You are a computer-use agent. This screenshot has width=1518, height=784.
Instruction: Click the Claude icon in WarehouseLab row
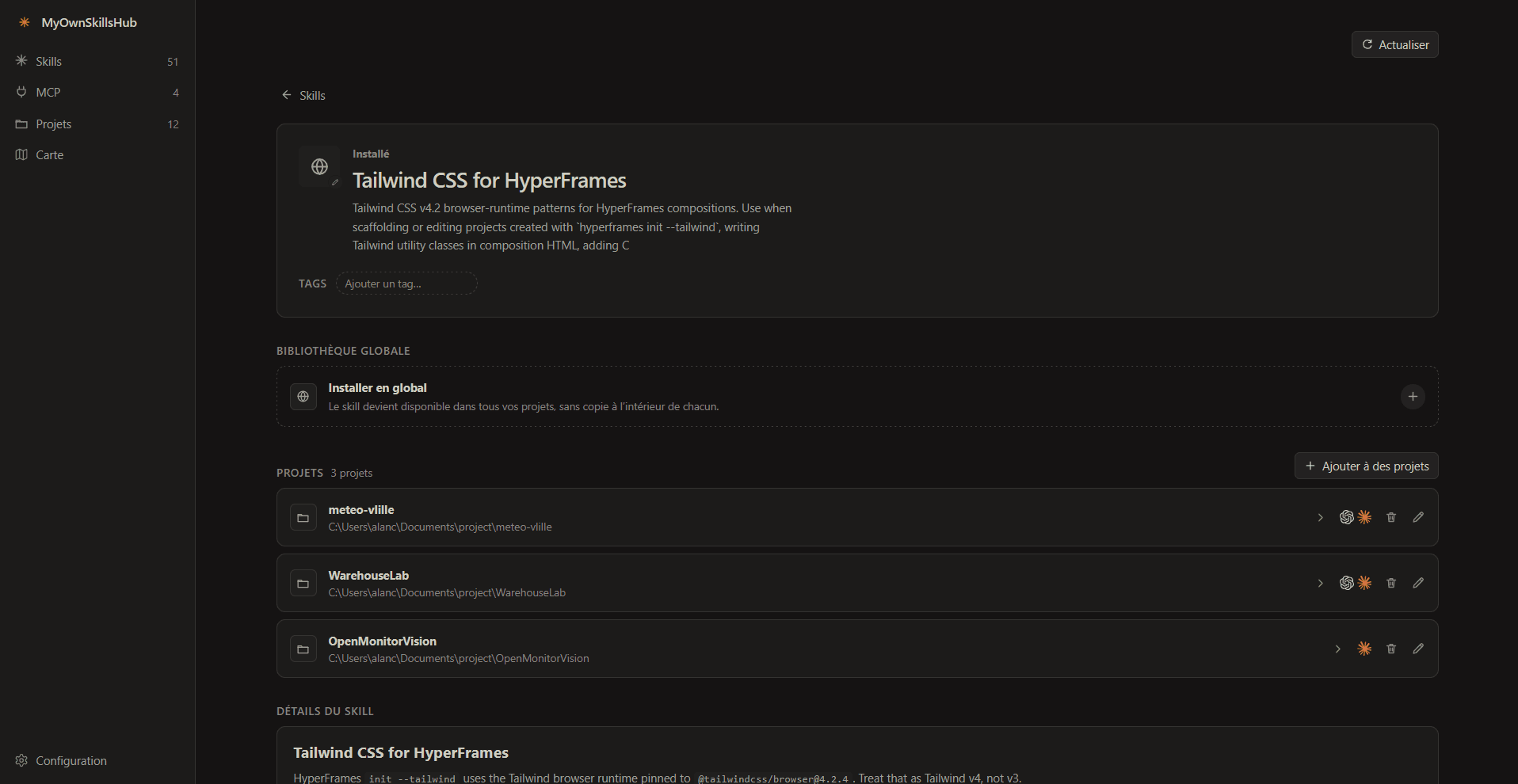[1364, 583]
